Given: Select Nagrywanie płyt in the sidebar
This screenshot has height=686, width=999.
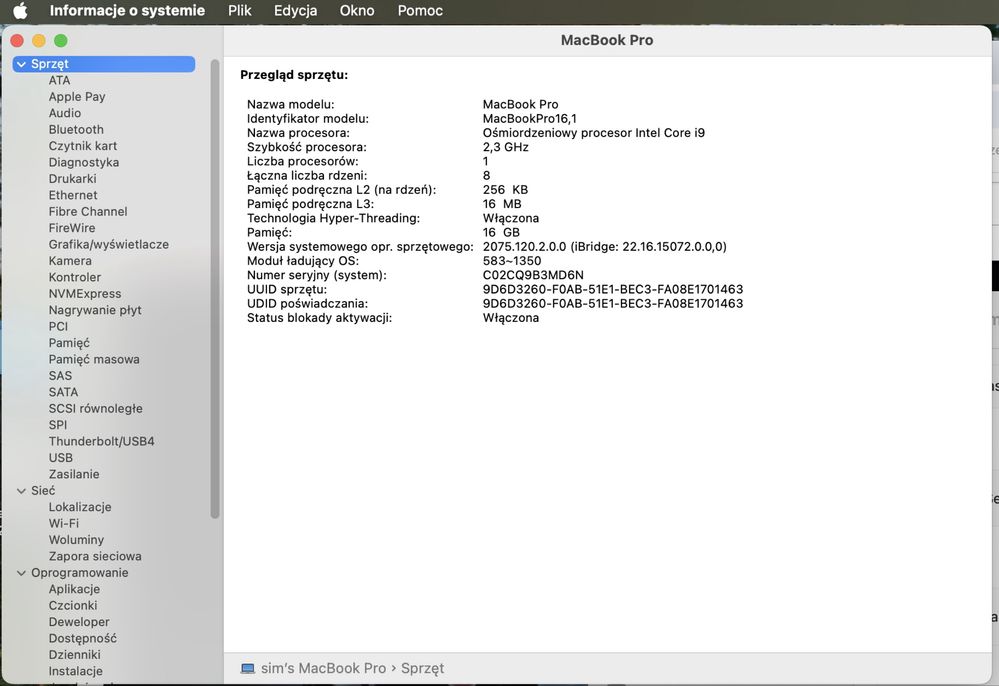Looking at the screenshot, I should click(95, 310).
